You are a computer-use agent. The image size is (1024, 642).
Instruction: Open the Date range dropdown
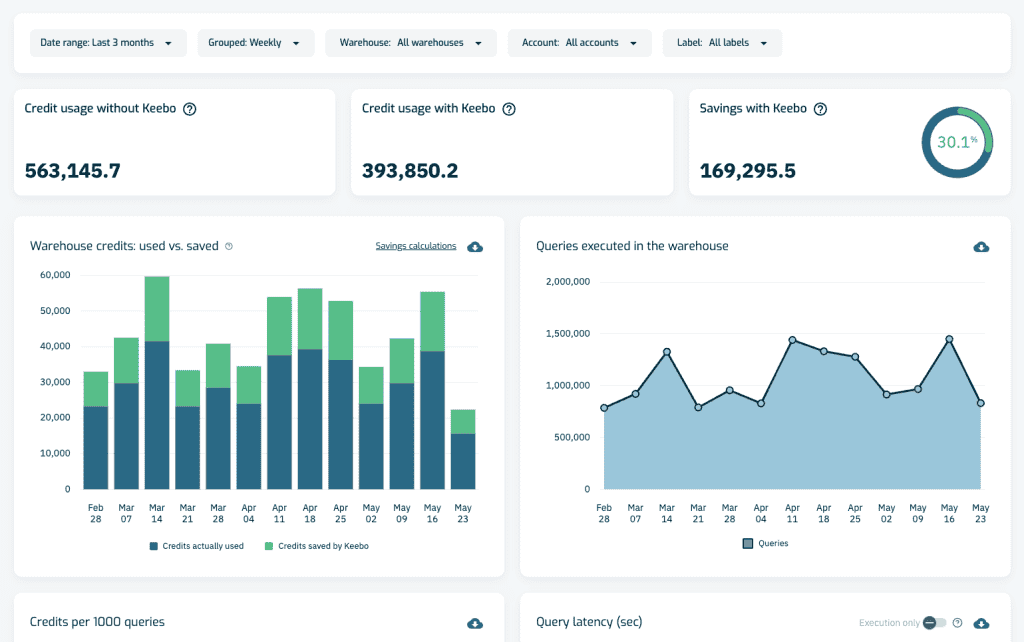click(108, 43)
